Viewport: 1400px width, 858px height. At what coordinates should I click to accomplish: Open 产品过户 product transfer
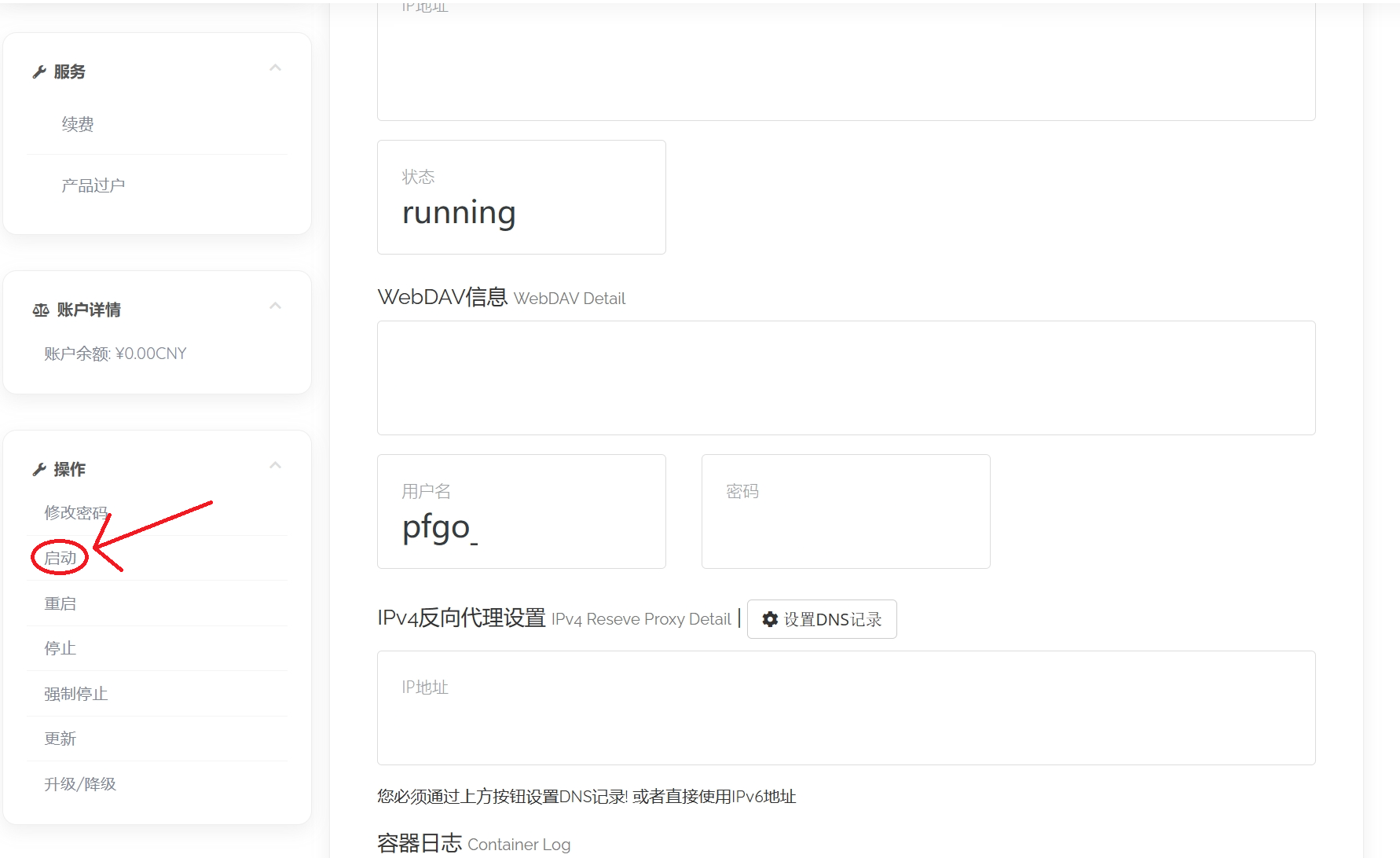(x=93, y=185)
